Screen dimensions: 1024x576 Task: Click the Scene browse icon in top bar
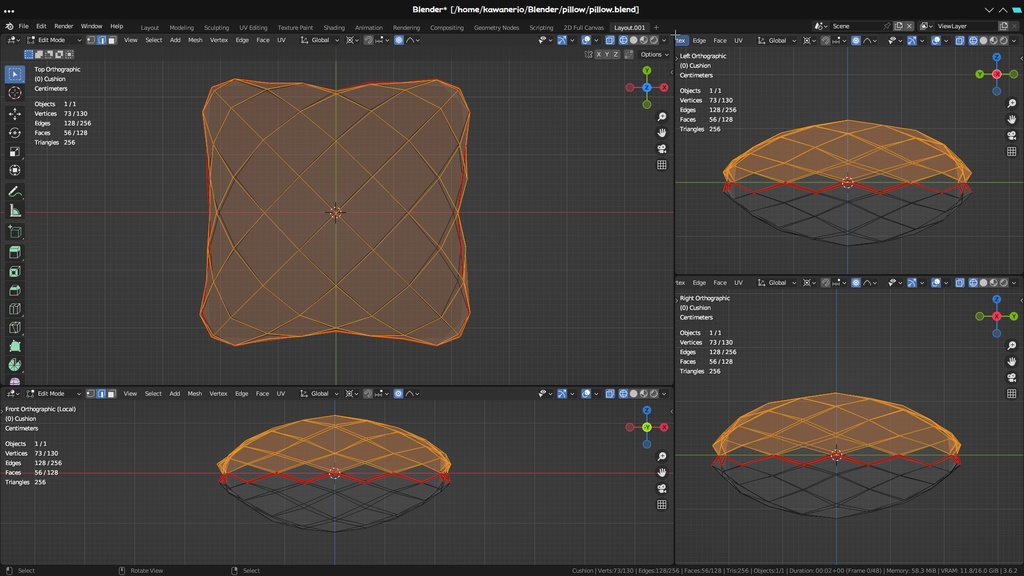[818, 27]
